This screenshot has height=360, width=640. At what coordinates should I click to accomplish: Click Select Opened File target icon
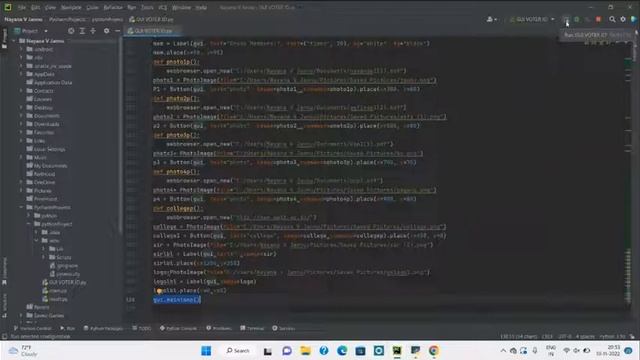(x=71, y=31)
